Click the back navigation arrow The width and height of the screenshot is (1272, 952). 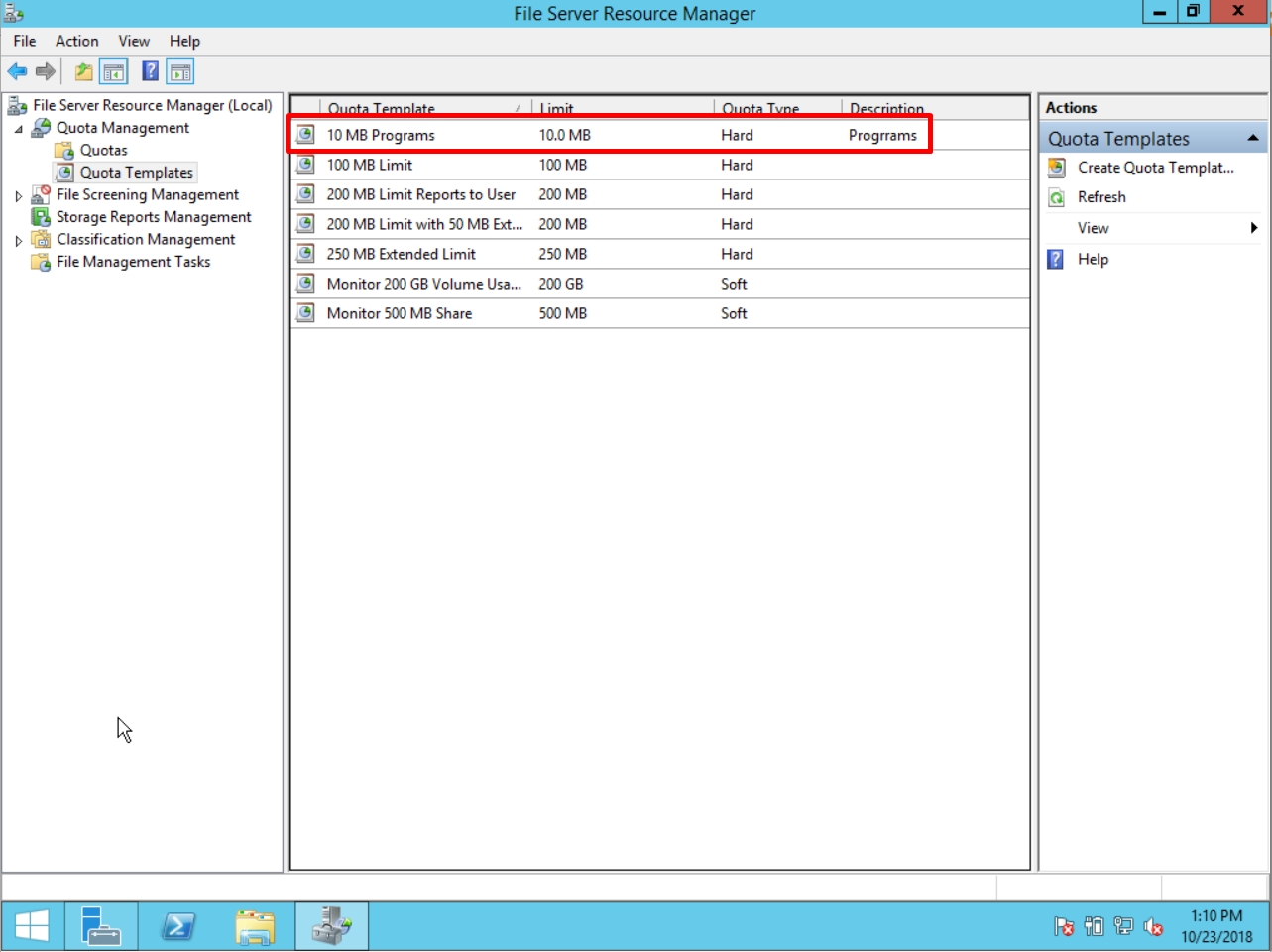pos(16,70)
